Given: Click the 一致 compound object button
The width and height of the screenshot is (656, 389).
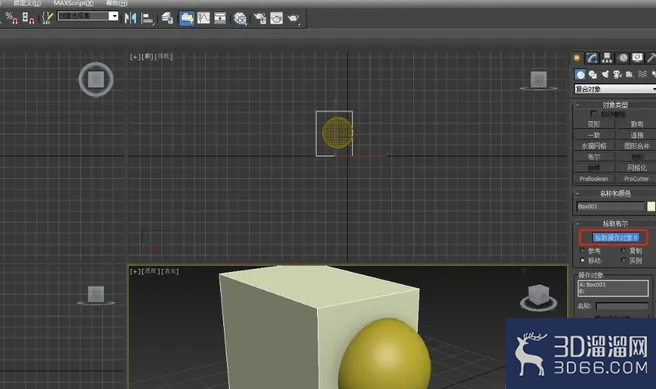Looking at the screenshot, I should click(x=594, y=135).
